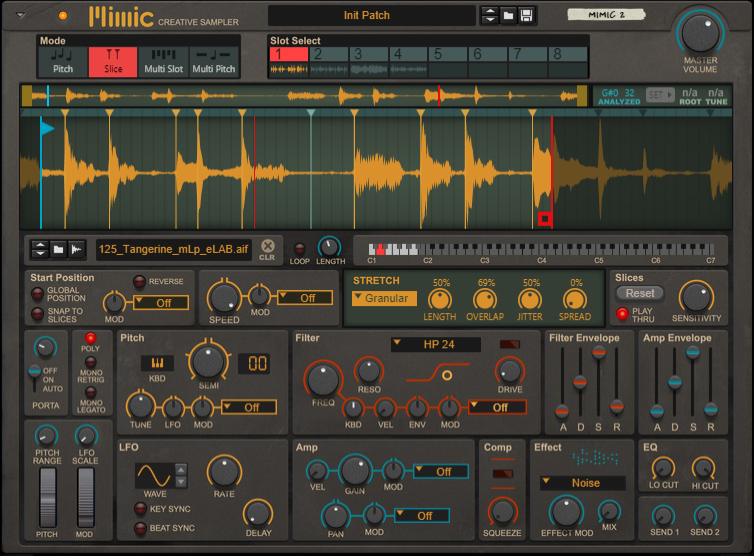This screenshot has height=556, width=754.
Task: Click the SET root button
Action: click(660, 95)
